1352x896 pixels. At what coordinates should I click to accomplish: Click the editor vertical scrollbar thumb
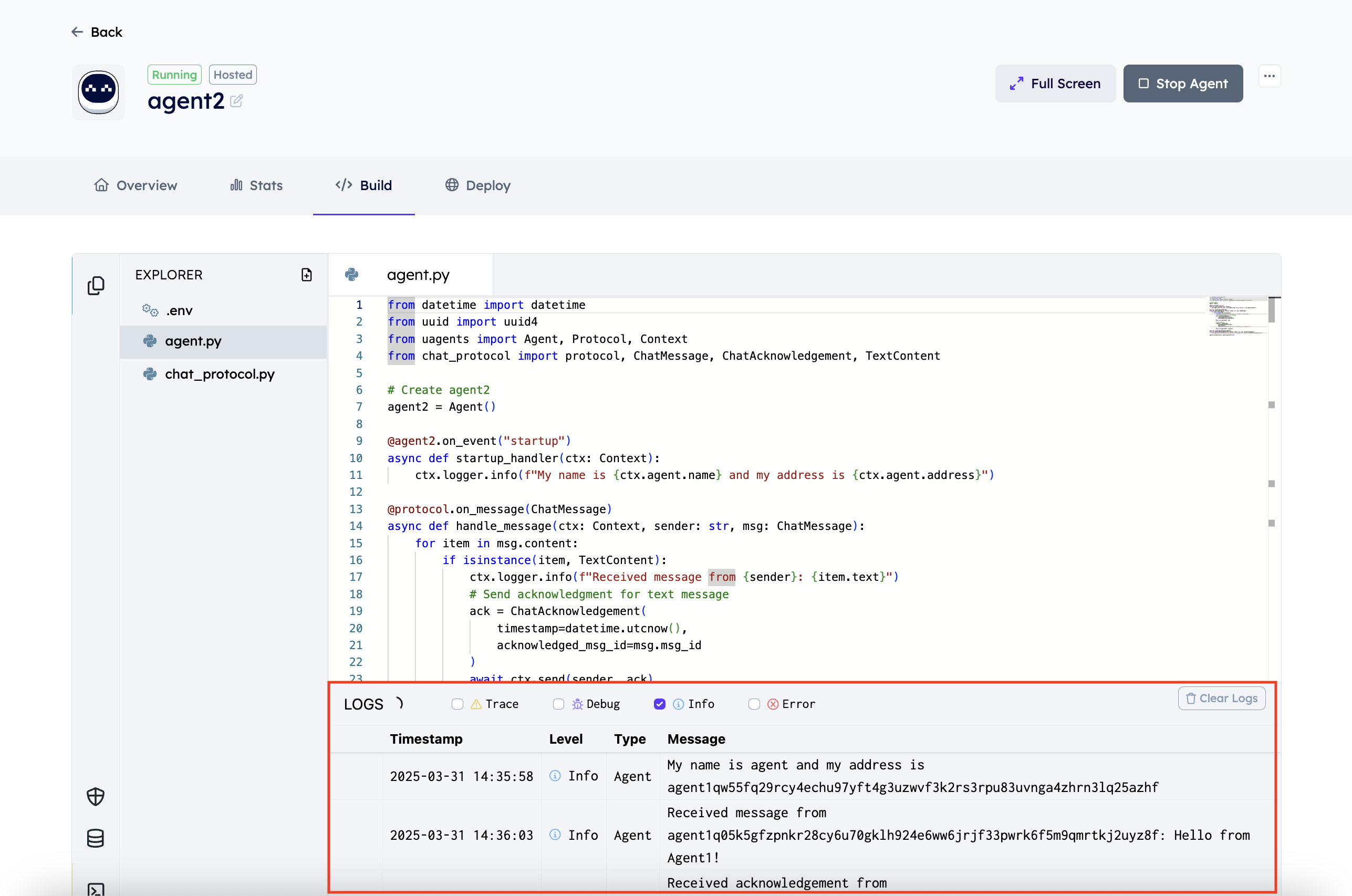point(1272,310)
